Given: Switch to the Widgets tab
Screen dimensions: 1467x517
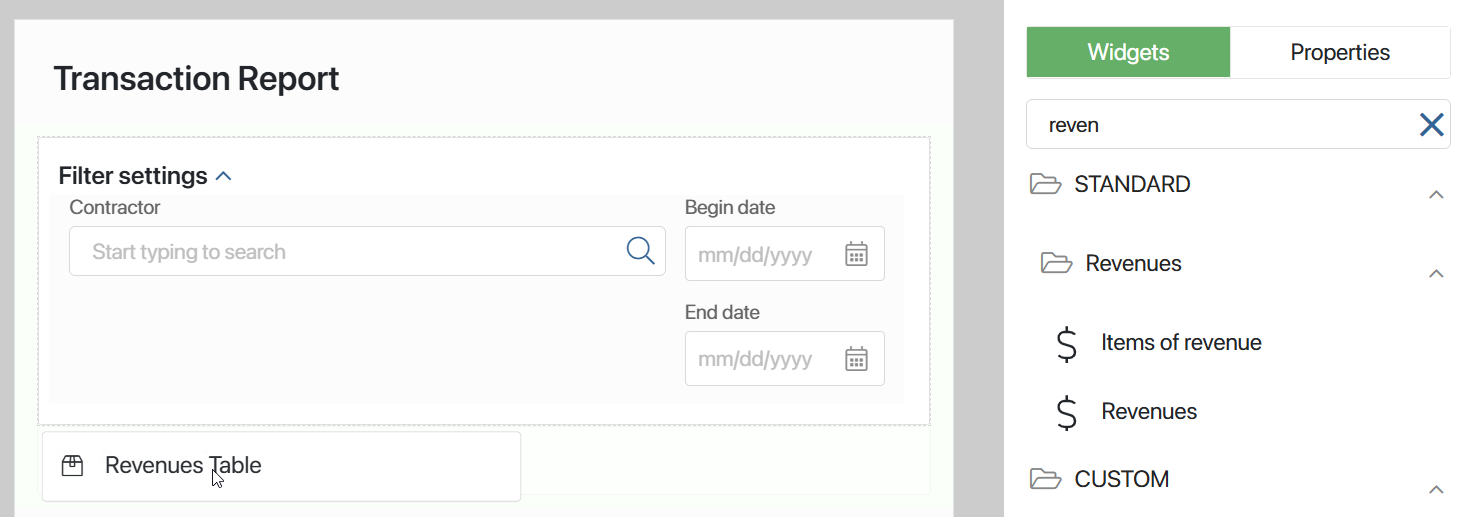Looking at the screenshot, I should coord(1128,52).
